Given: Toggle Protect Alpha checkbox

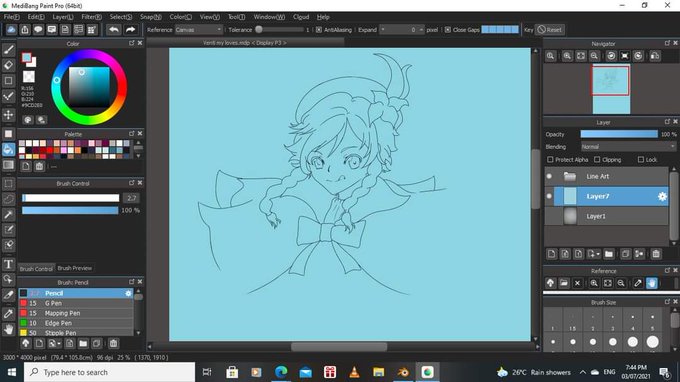Looking at the screenshot, I should tap(550, 160).
